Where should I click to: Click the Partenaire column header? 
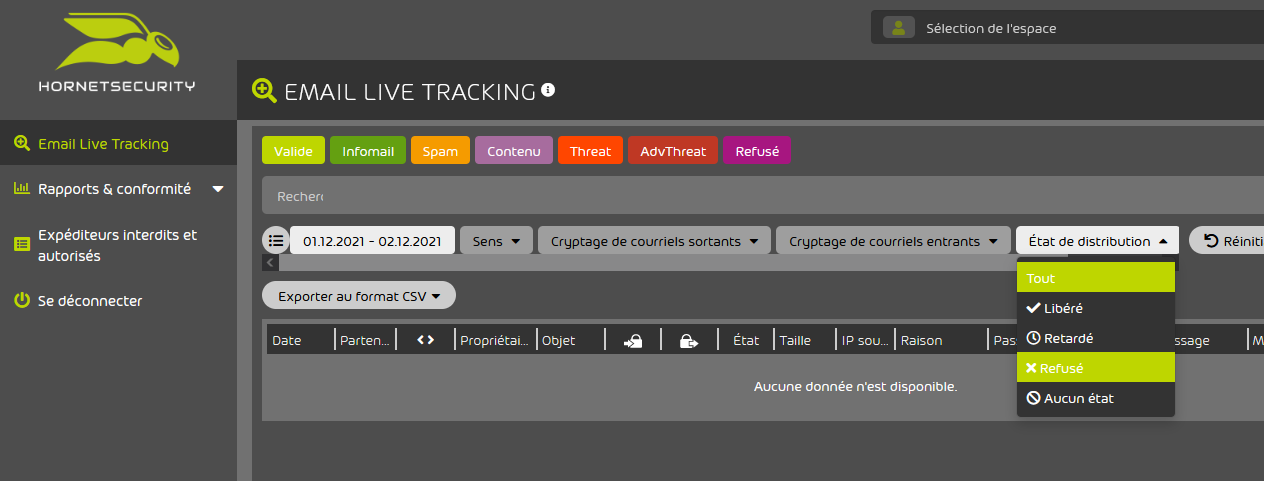point(365,340)
